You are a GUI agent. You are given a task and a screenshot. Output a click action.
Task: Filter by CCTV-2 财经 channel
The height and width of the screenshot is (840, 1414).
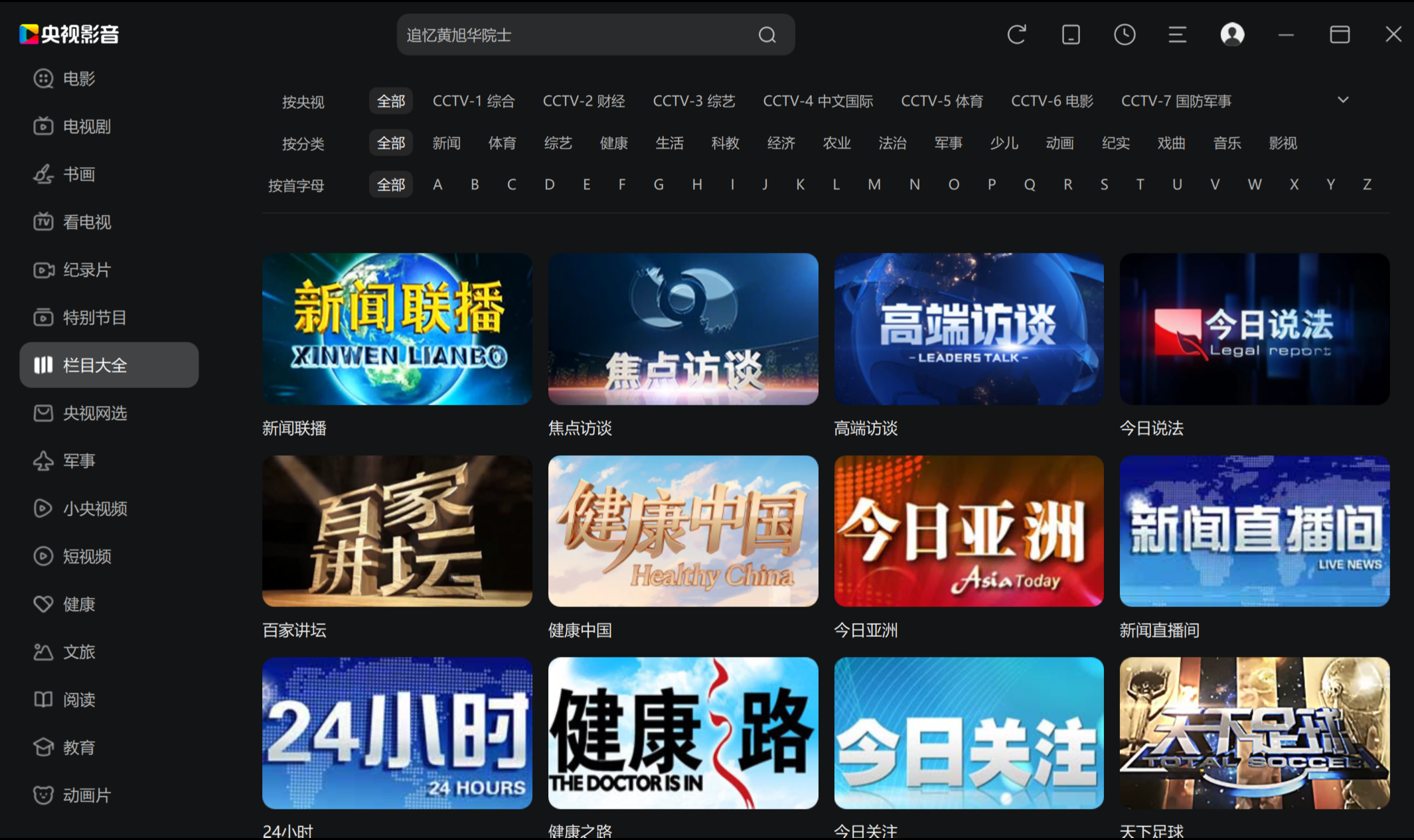point(584,101)
